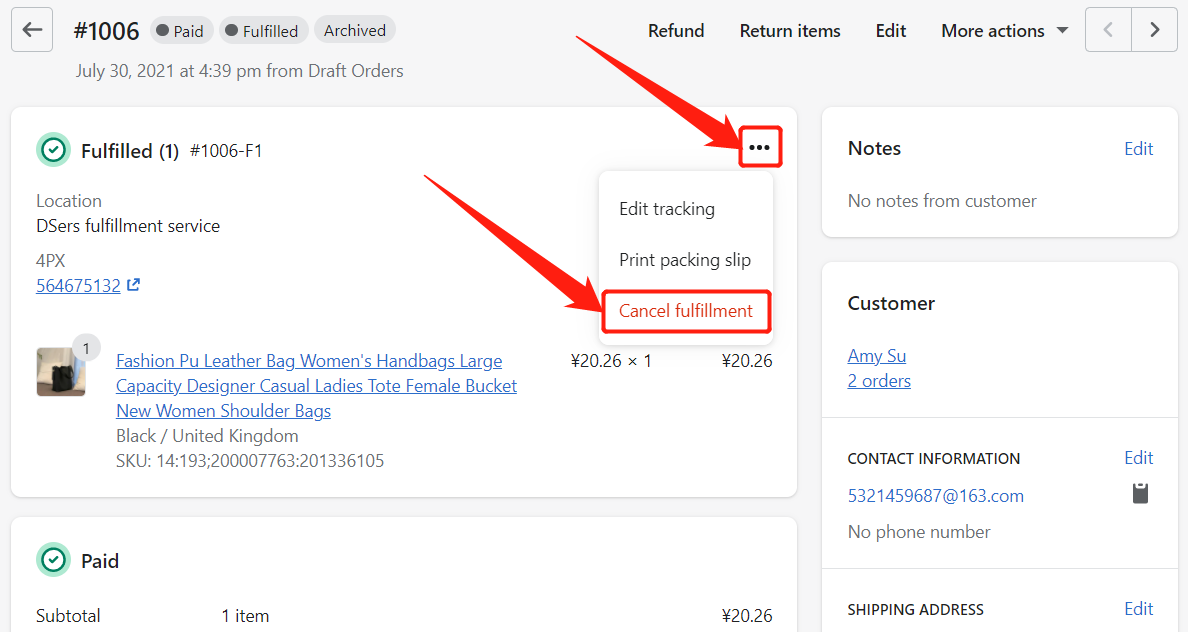Click the Paid green checkmark icon

[53, 560]
